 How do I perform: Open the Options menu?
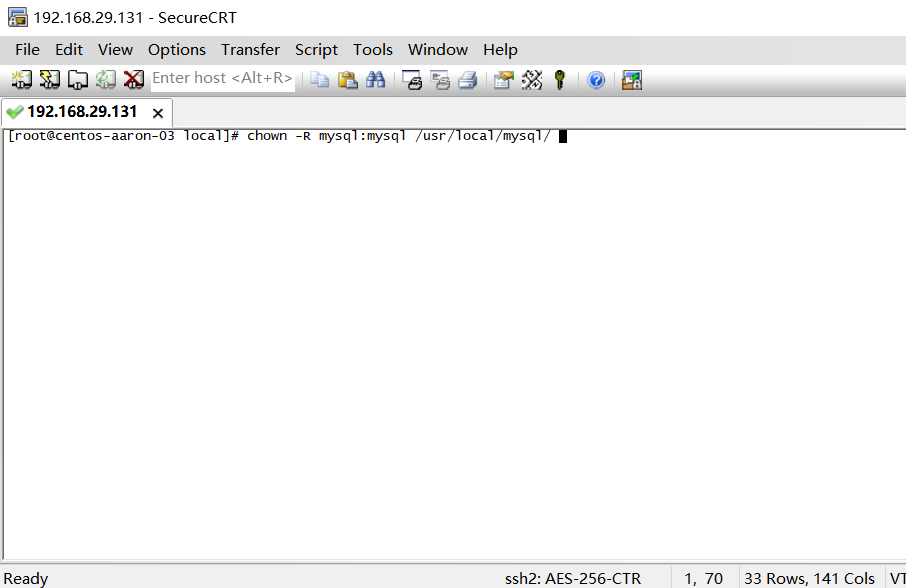click(x=177, y=50)
